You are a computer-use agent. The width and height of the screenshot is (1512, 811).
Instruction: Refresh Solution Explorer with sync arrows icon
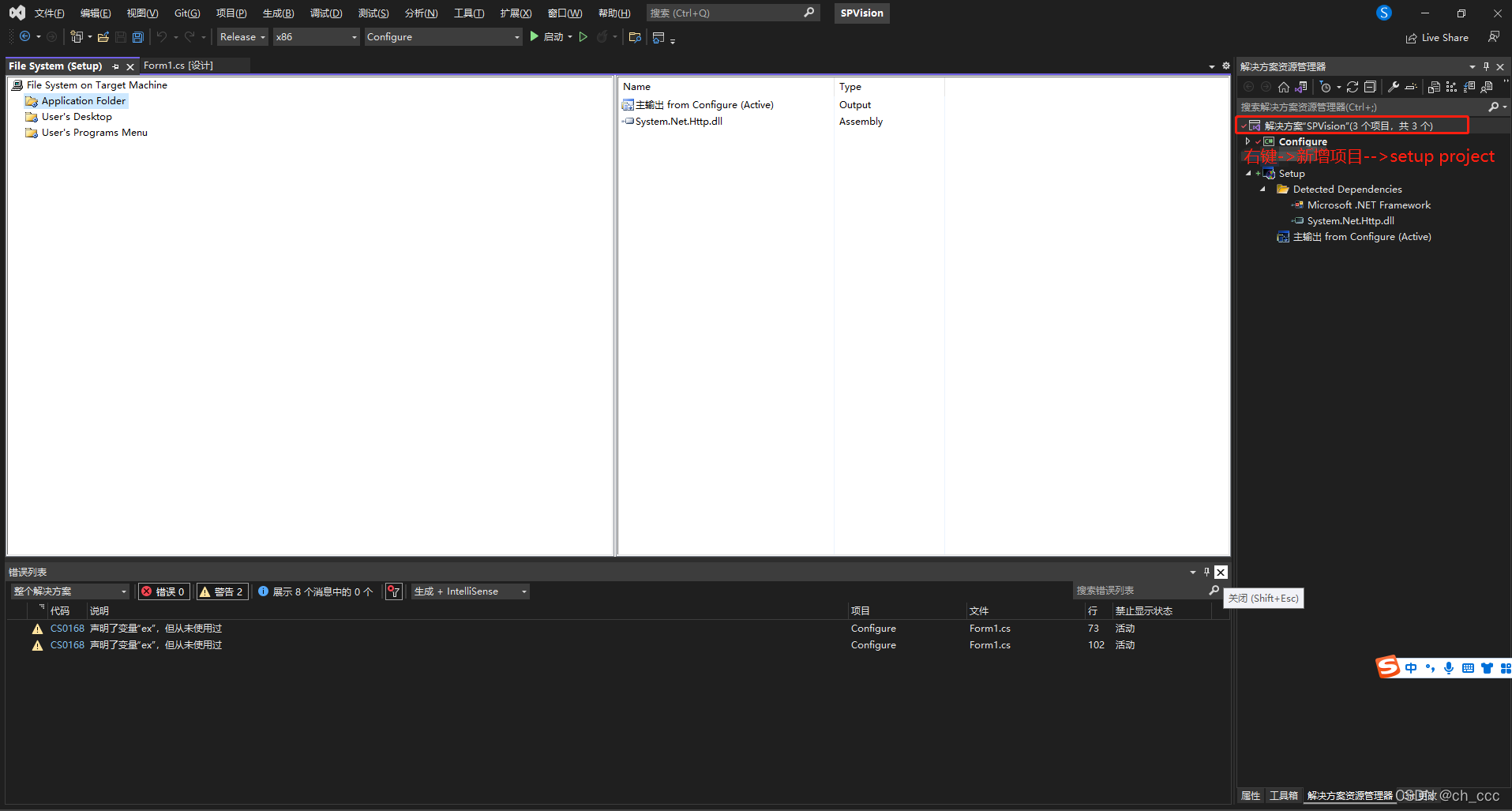[x=1353, y=87]
